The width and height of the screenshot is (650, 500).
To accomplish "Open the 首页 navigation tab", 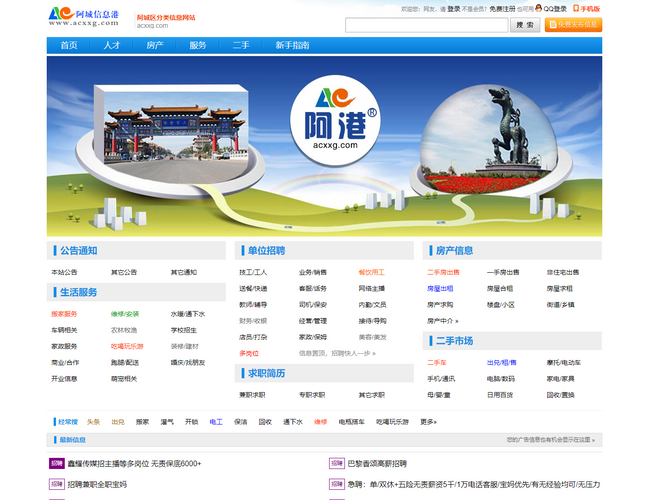I will pos(68,45).
